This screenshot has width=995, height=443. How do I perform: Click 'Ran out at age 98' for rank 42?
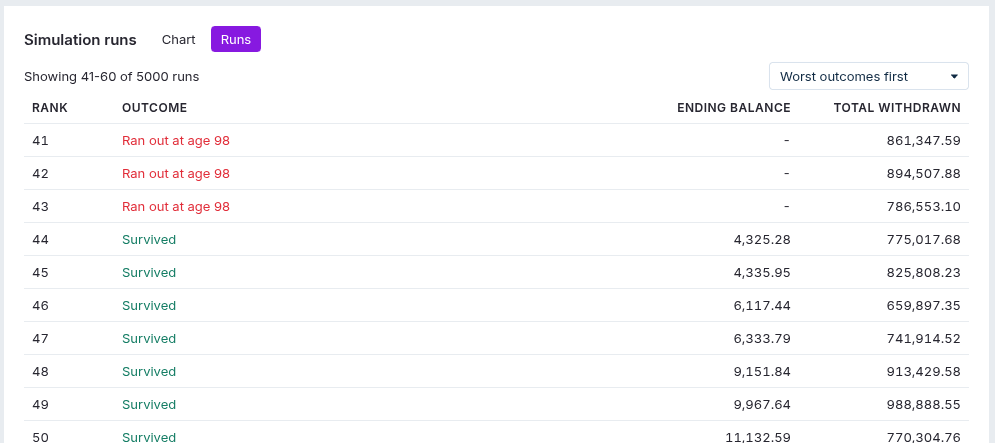click(x=176, y=173)
